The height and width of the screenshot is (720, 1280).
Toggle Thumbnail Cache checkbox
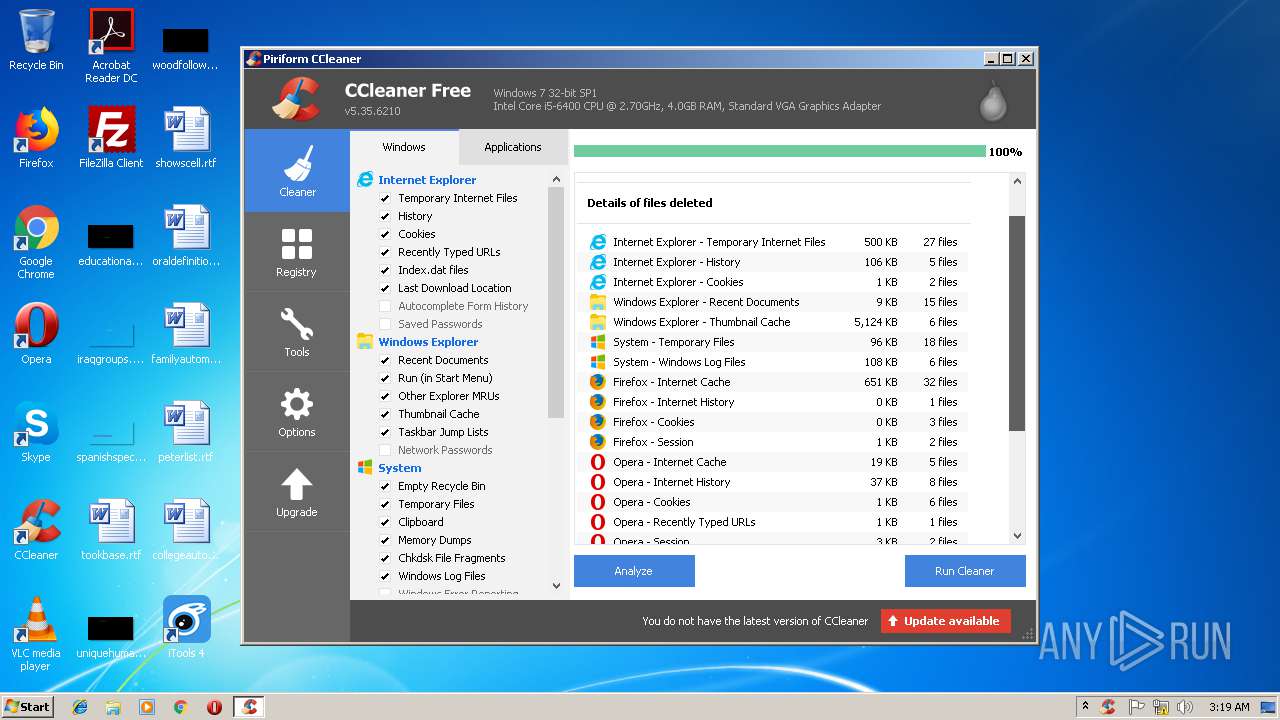[385, 414]
